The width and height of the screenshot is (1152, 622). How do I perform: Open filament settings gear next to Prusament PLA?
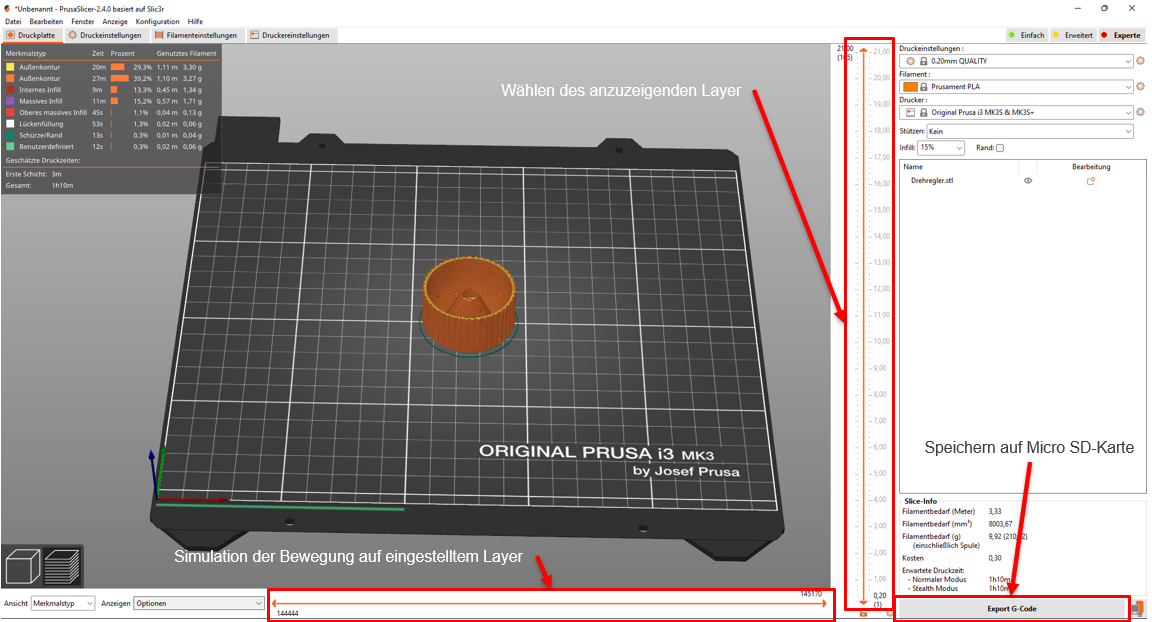(1139, 87)
